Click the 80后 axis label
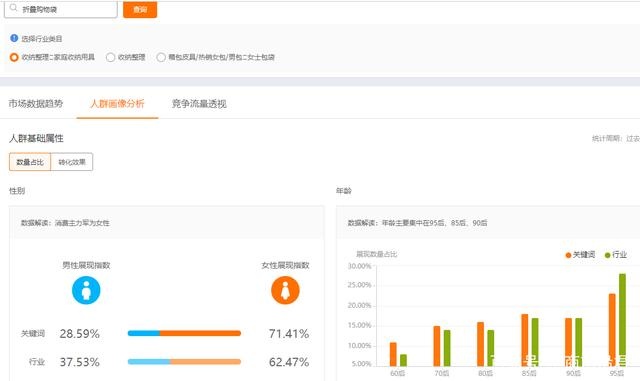 [485, 373]
